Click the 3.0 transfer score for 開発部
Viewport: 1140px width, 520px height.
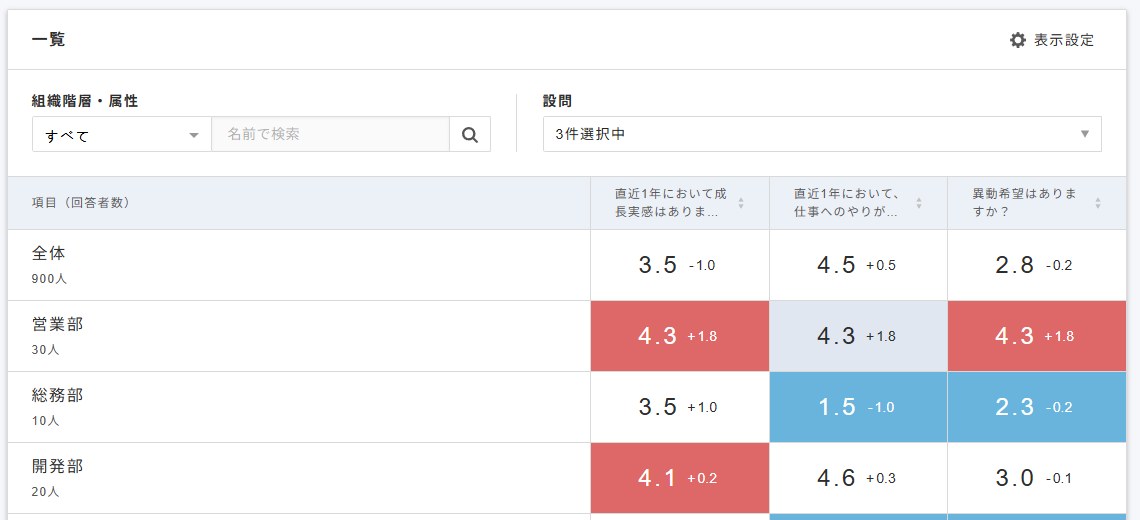pyautogui.click(x=1014, y=478)
